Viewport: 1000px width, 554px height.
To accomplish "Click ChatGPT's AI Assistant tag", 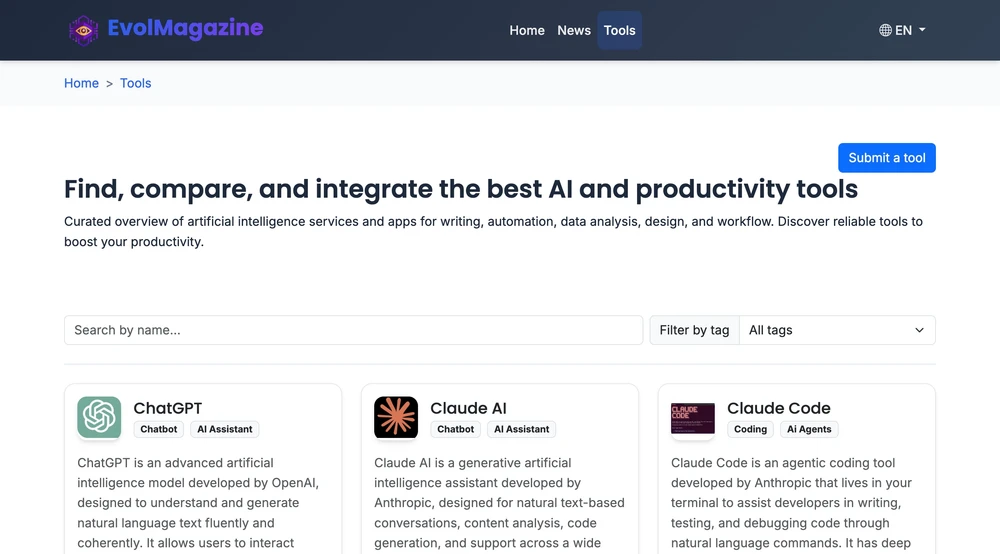I will (224, 429).
